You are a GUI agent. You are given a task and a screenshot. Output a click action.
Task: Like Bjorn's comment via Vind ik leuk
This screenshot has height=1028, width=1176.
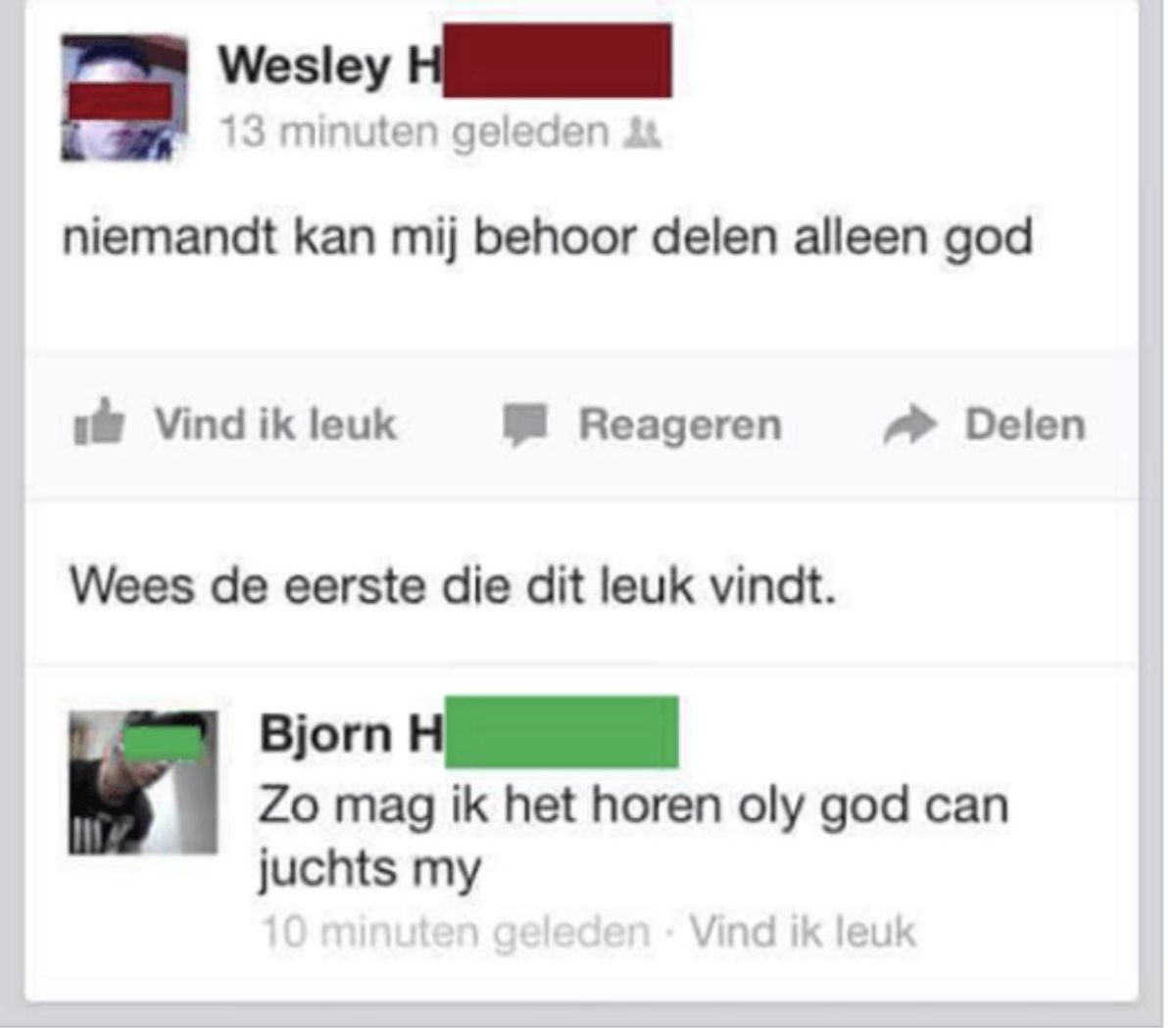pos(803,930)
